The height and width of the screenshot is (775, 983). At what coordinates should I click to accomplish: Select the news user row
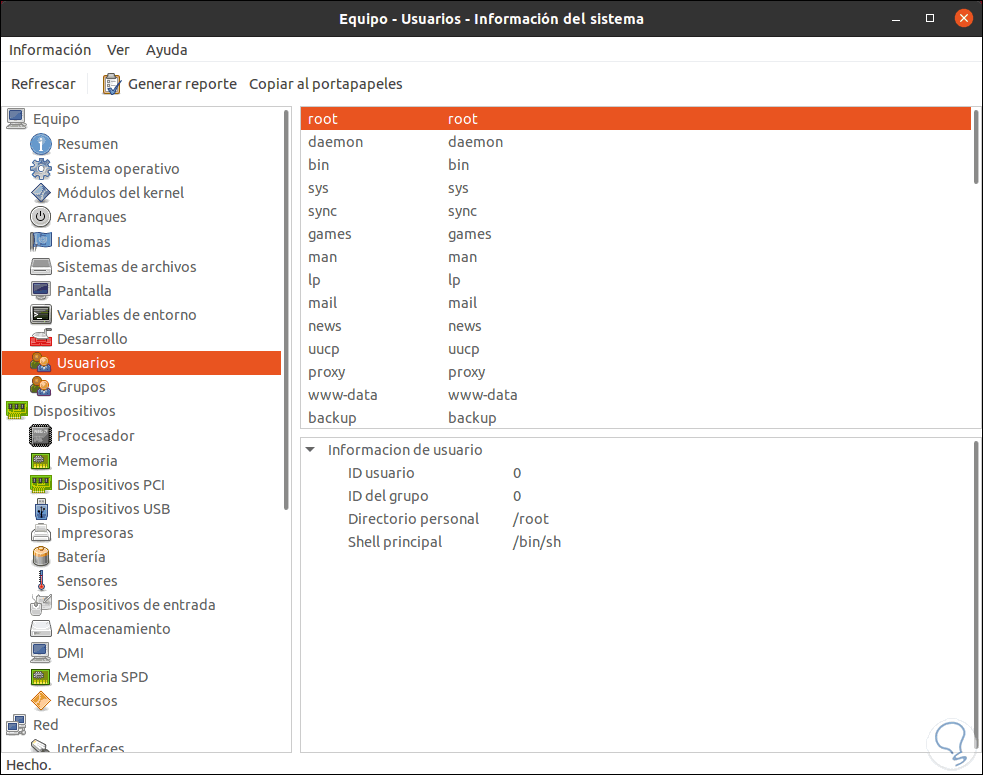[x=636, y=326]
